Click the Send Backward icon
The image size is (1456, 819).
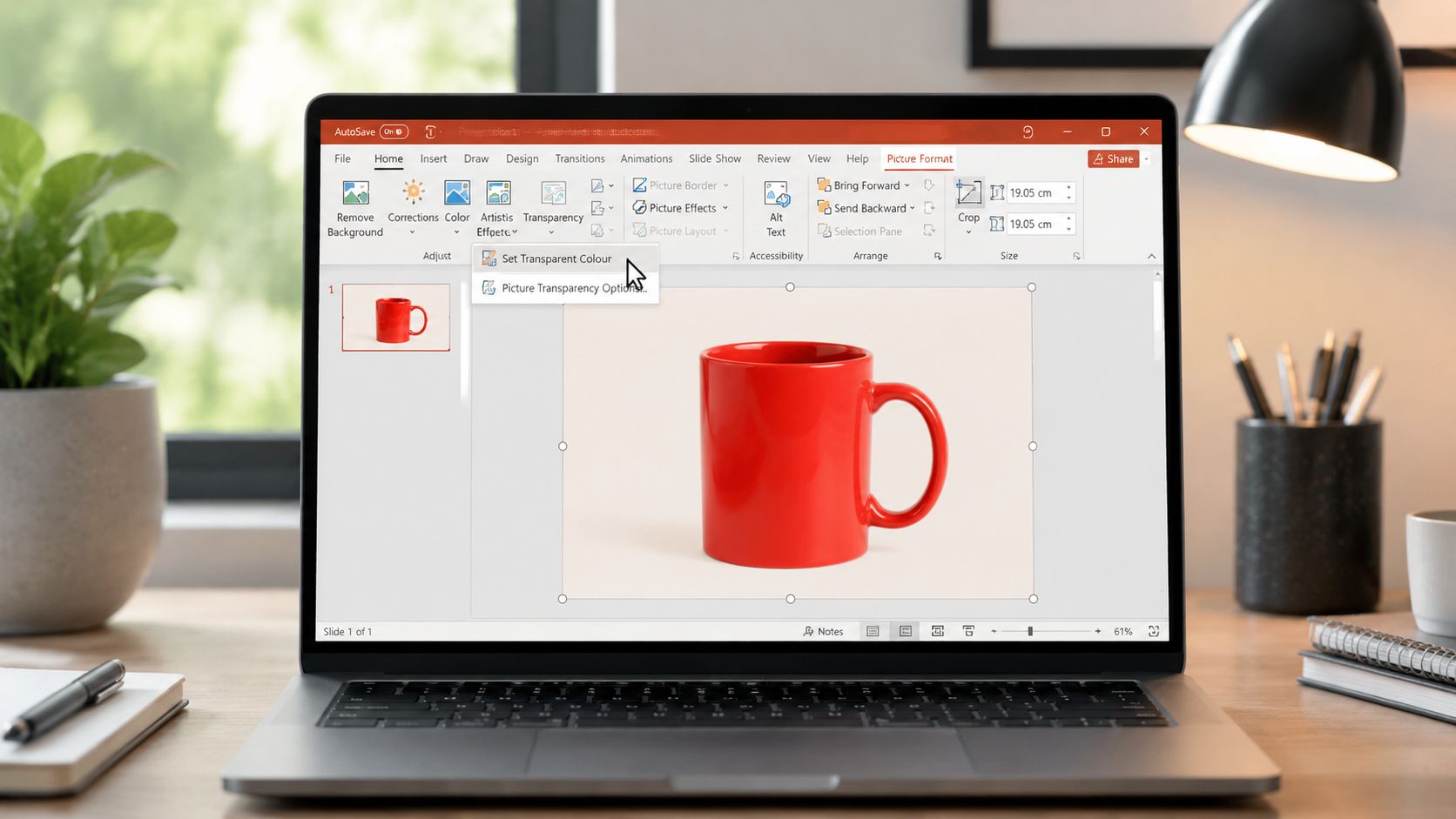pyautogui.click(x=824, y=208)
